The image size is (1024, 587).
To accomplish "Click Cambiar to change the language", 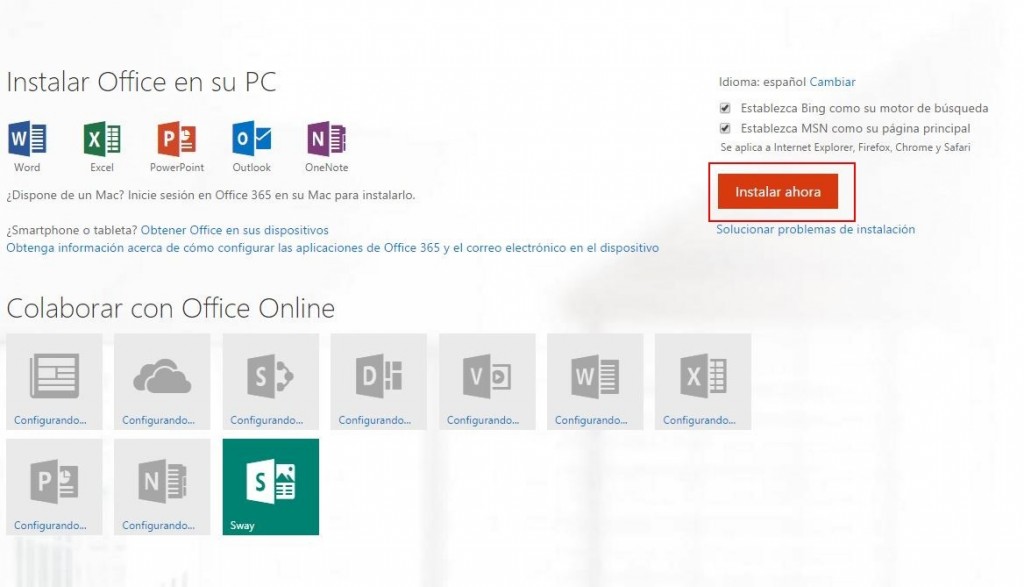I will point(832,82).
